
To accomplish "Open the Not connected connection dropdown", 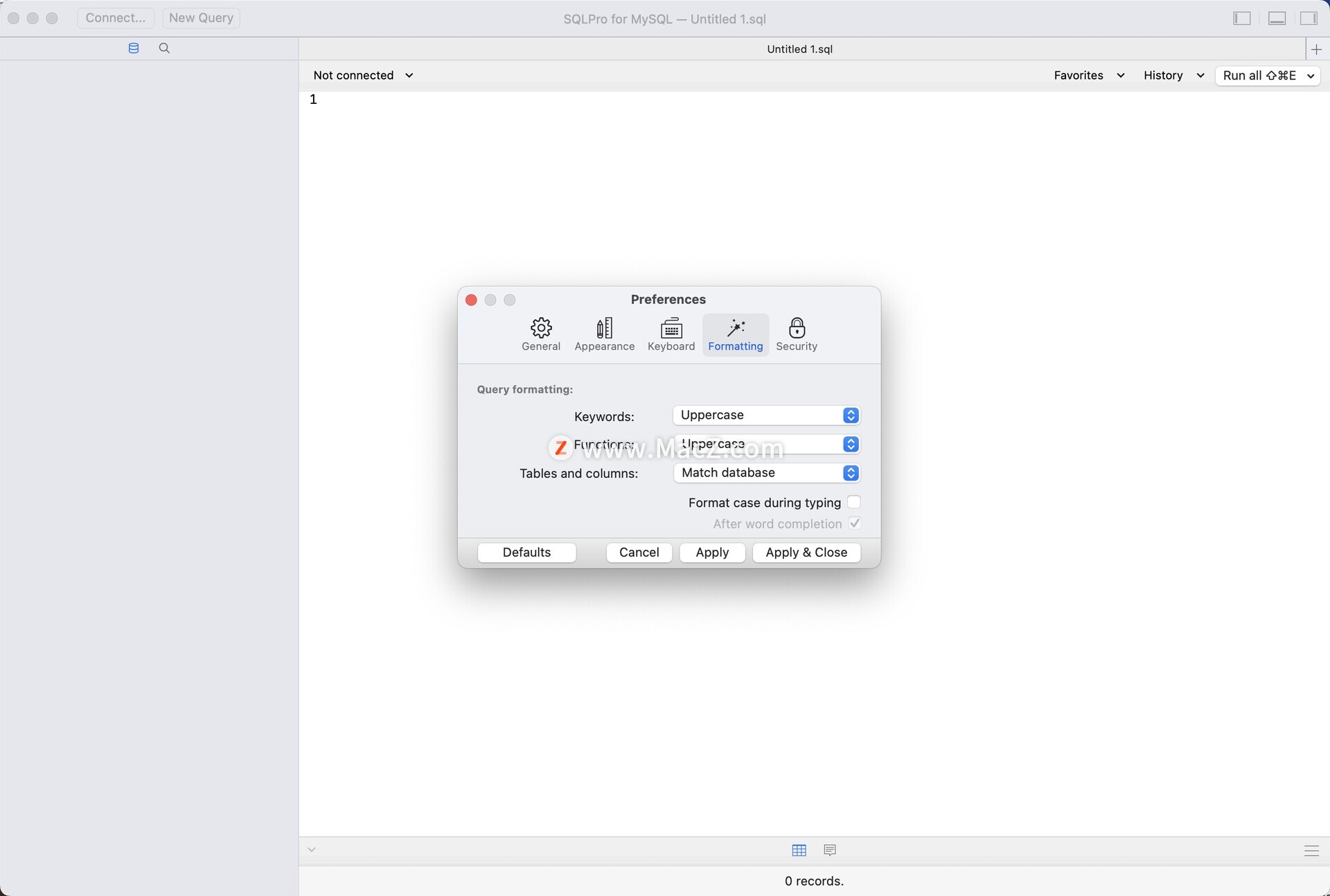I will point(363,75).
